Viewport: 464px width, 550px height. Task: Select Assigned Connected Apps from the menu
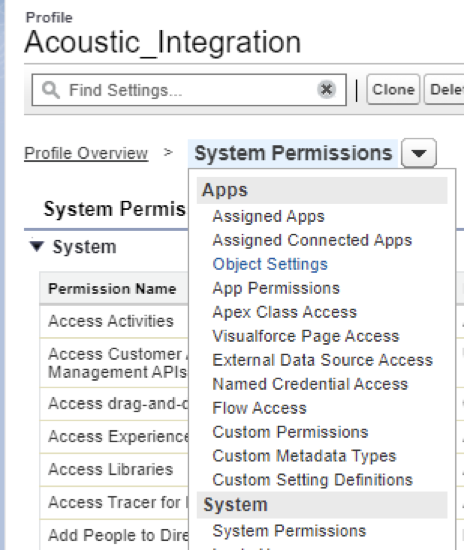(312, 240)
